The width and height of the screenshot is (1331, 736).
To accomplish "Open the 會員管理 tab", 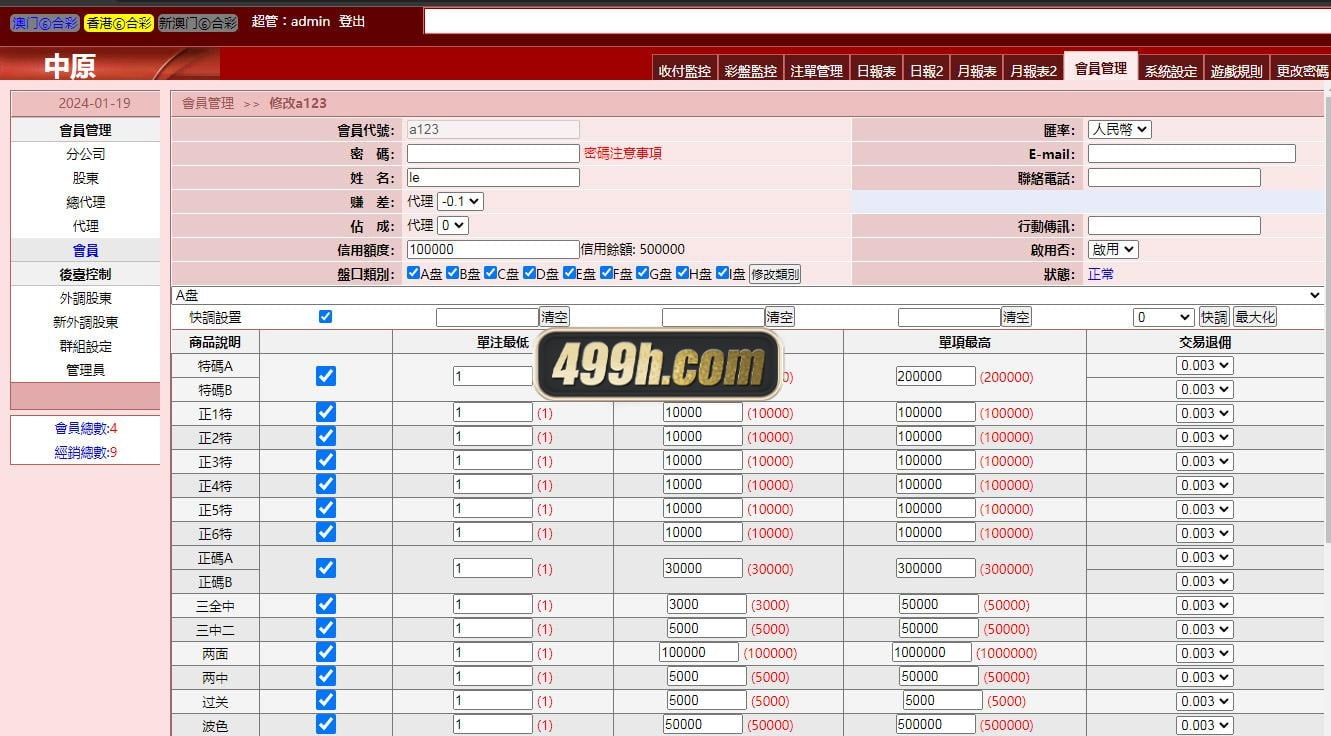I will pos(1101,68).
